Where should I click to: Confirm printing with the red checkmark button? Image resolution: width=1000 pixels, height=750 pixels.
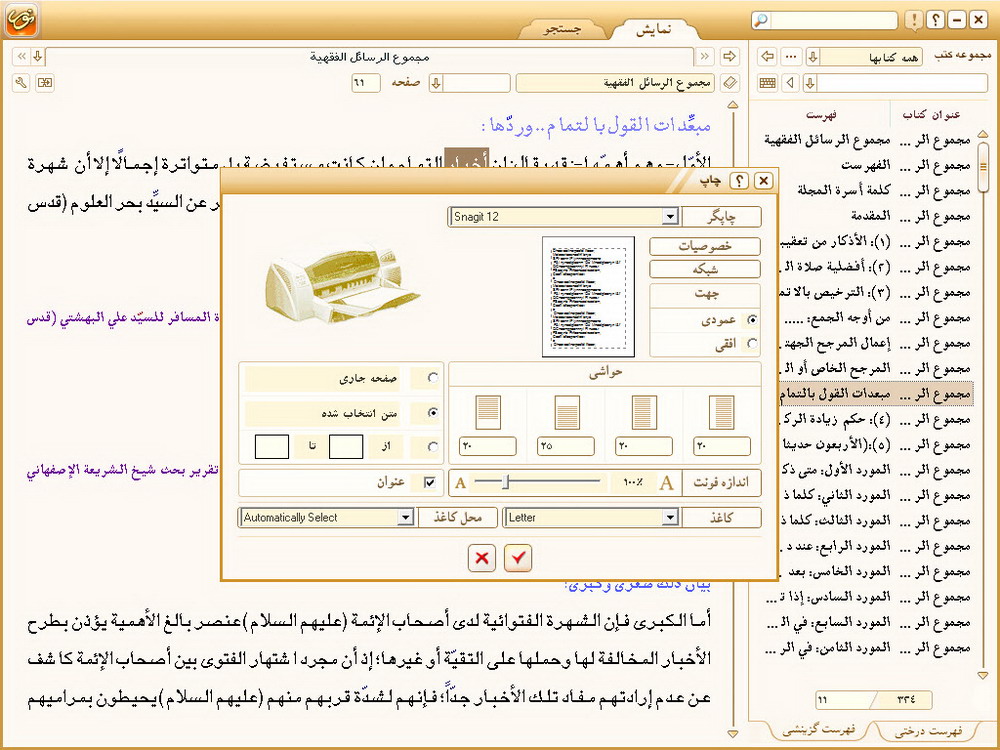(x=518, y=558)
